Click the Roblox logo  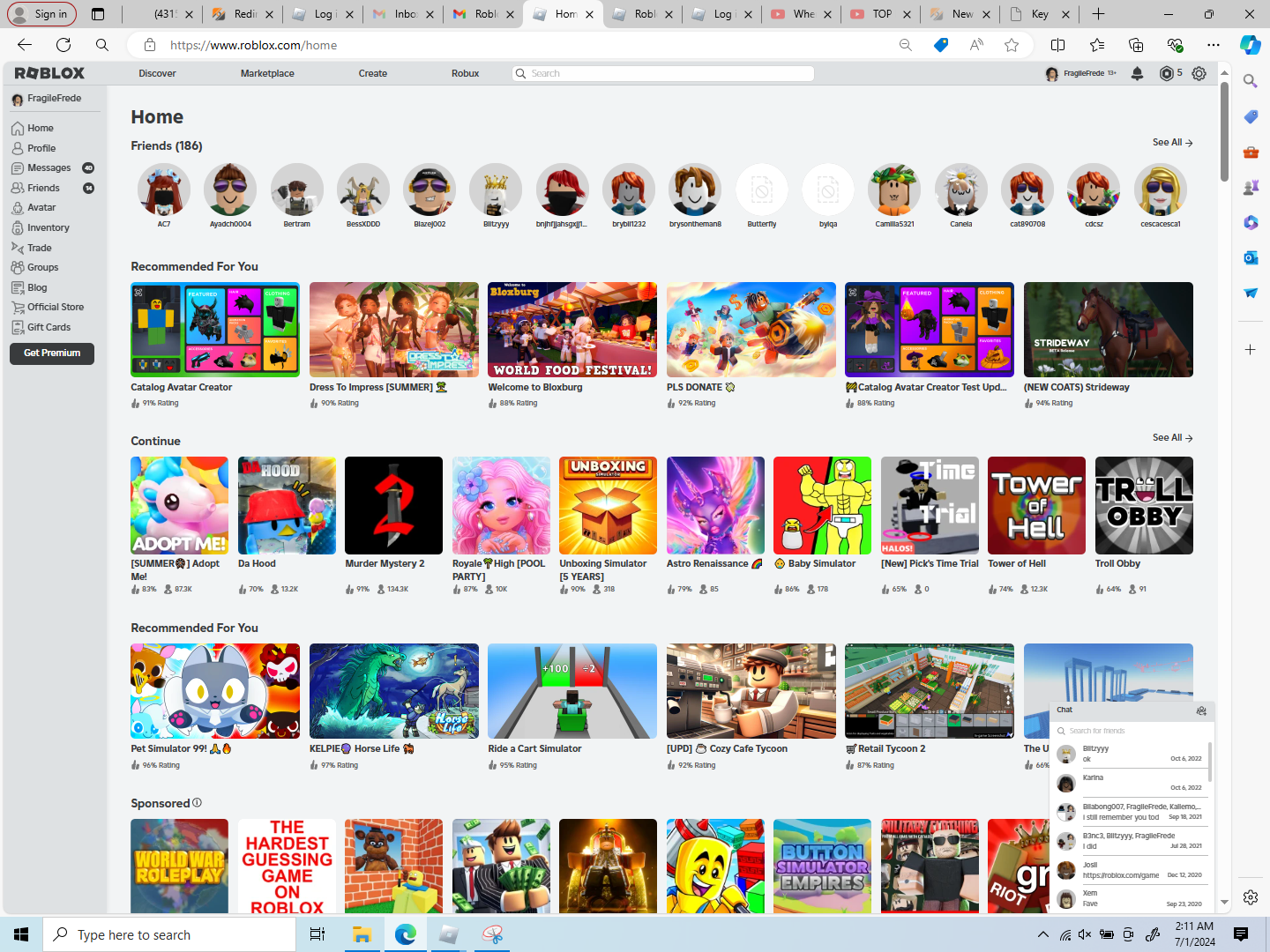coord(49,73)
